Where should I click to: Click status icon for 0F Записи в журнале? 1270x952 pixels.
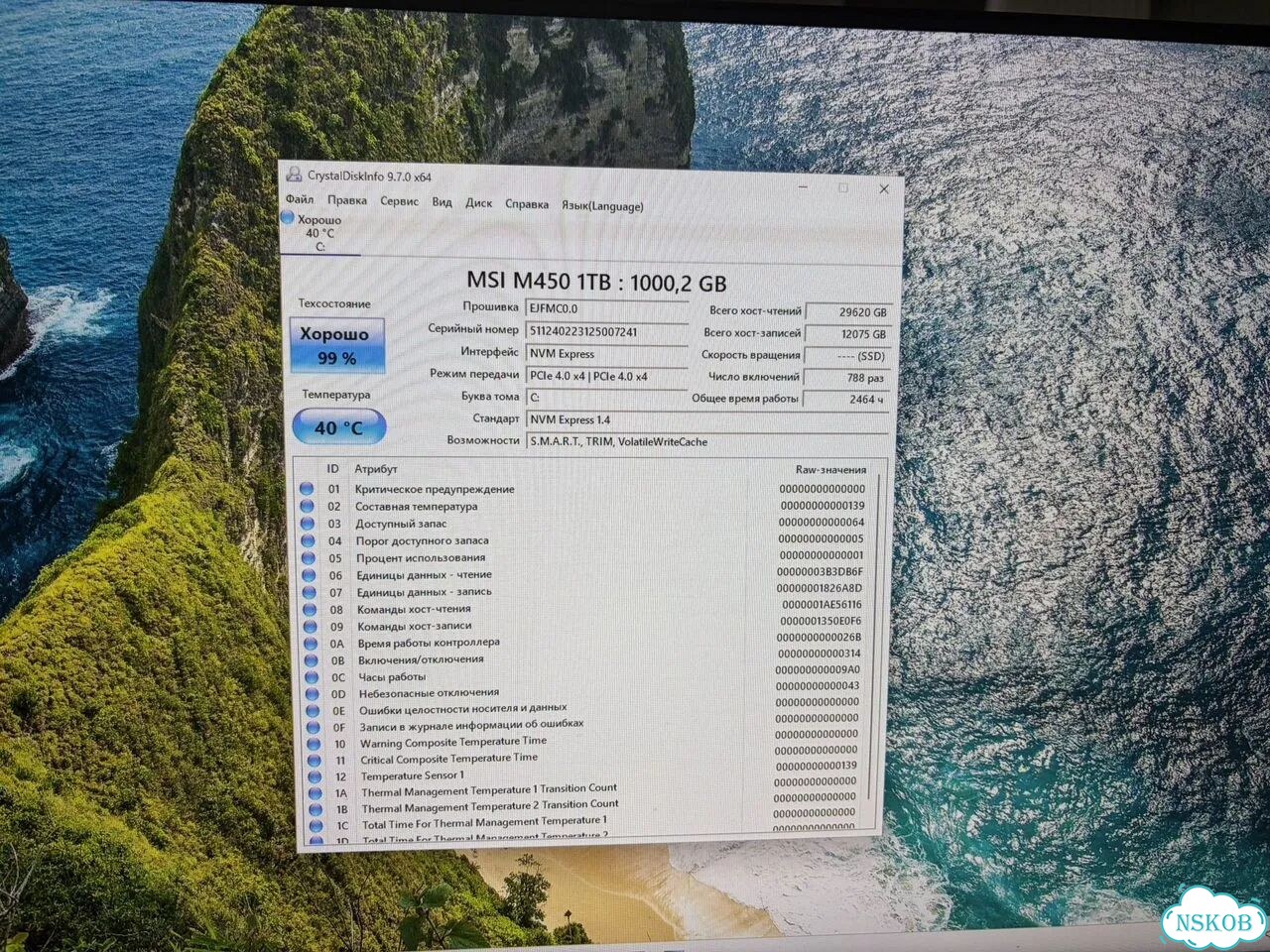pyautogui.click(x=312, y=728)
